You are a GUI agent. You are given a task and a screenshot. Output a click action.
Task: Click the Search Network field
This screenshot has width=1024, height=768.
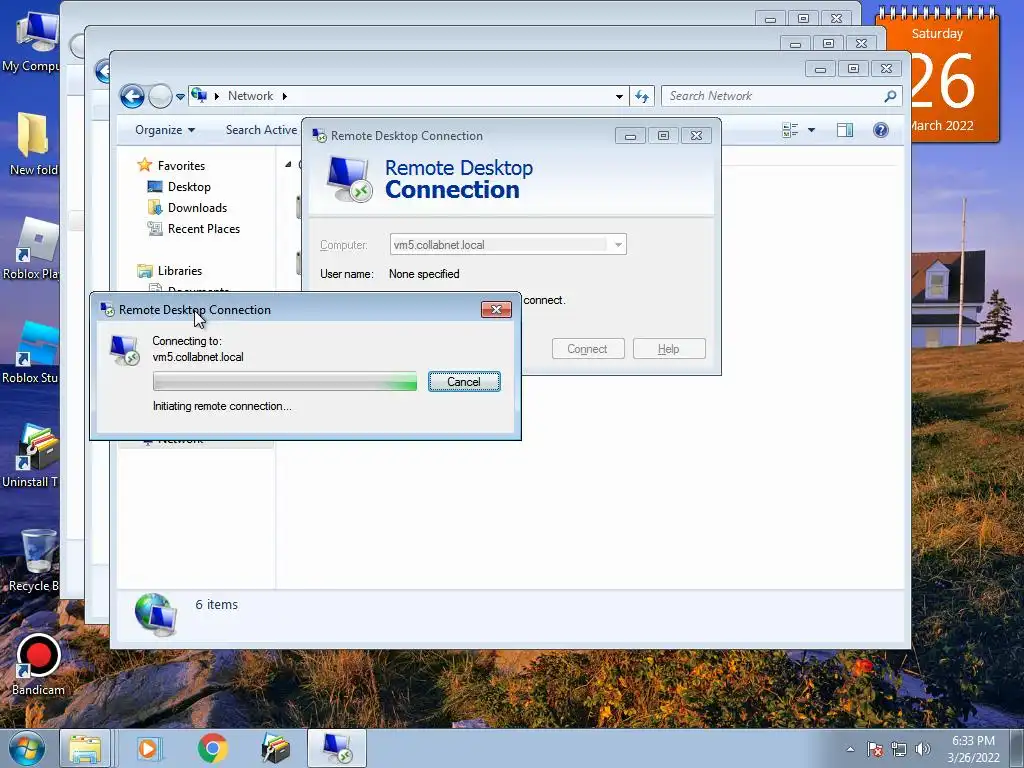tap(773, 96)
